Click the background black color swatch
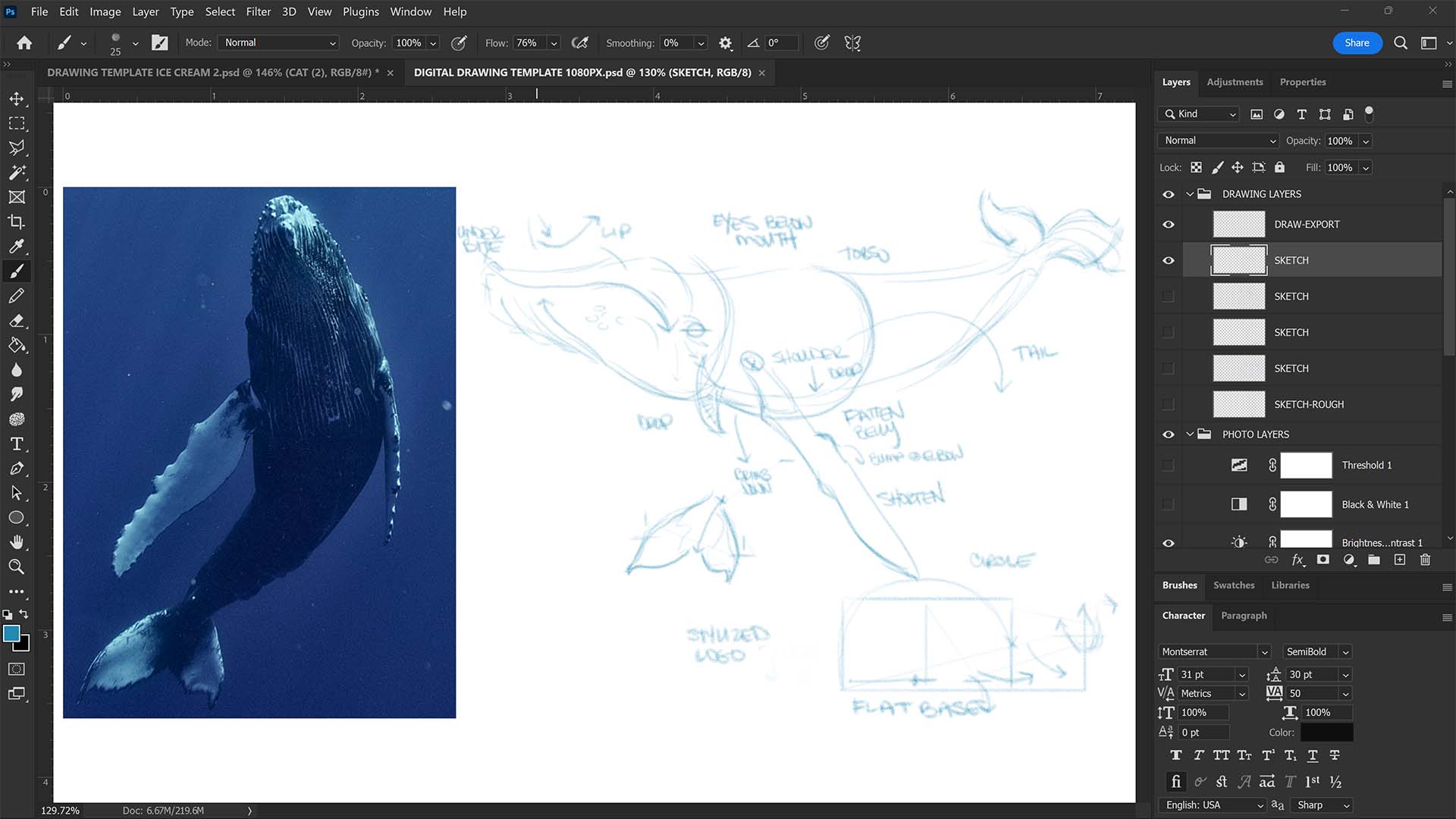The height and width of the screenshot is (819, 1456). [24, 645]
